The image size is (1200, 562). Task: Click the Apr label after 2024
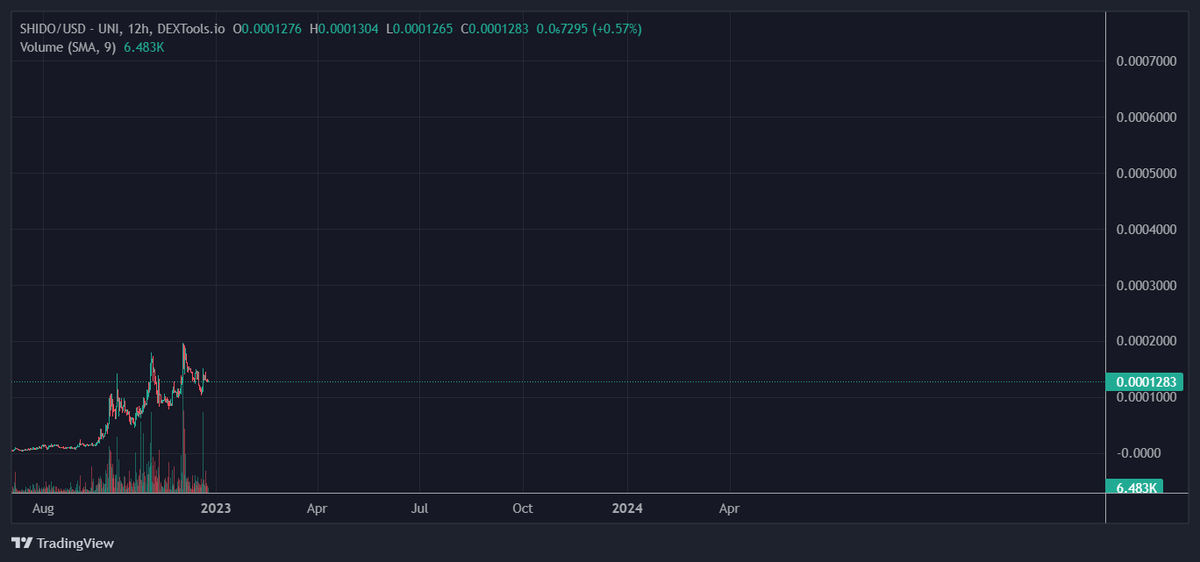coord(730,508)
